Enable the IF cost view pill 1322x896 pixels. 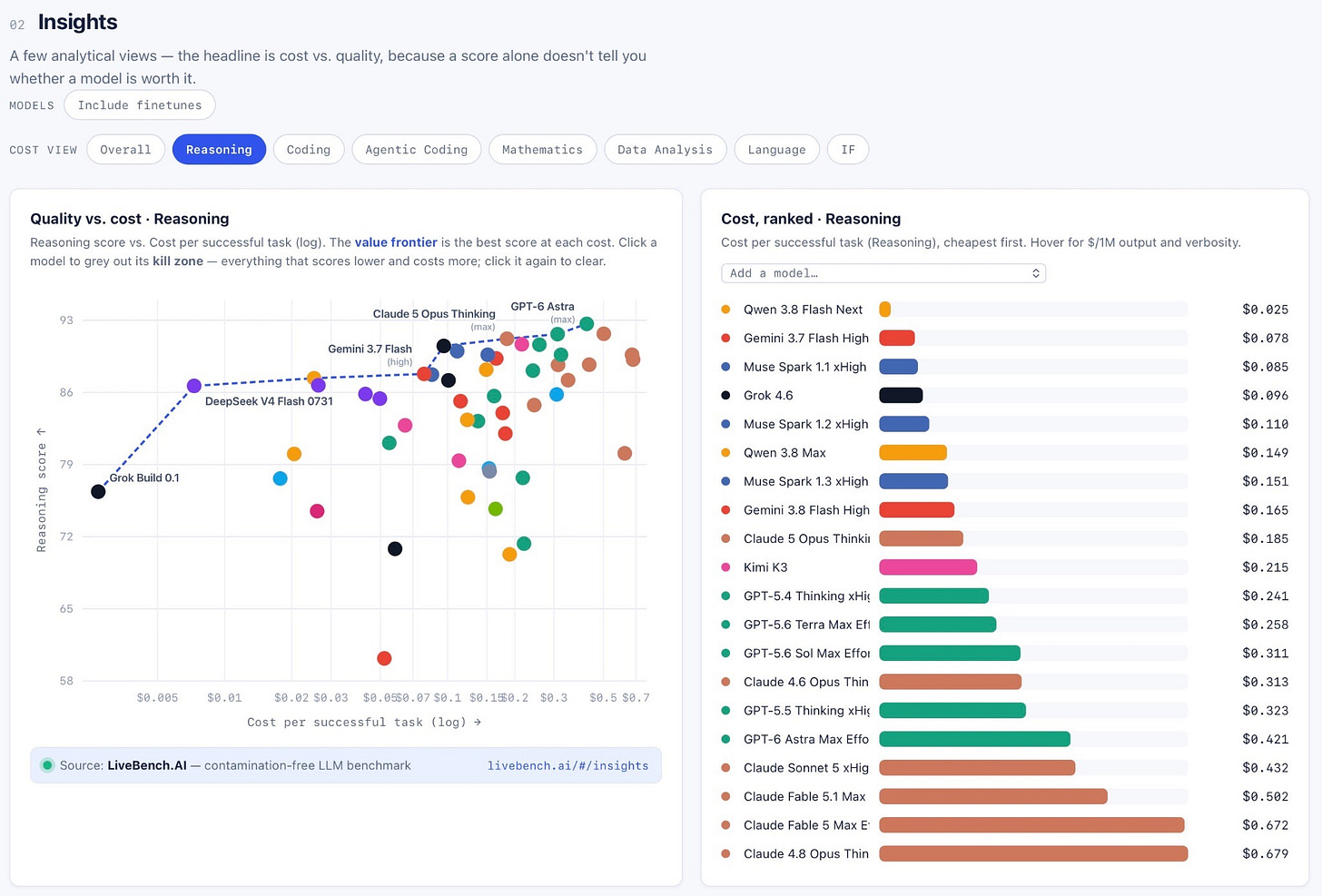point(848,150)
